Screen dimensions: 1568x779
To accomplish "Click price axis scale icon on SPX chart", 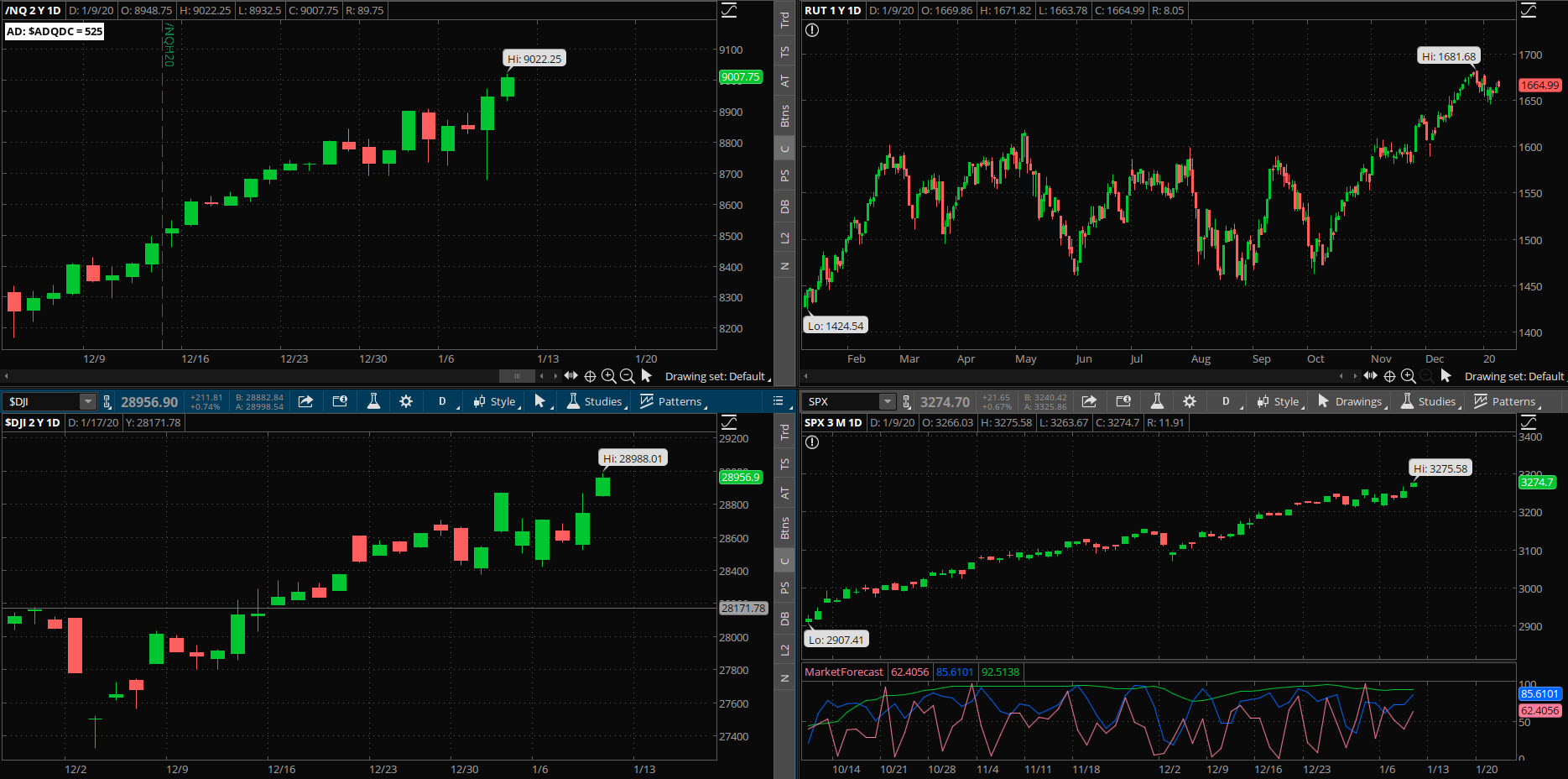I will 1529,422.
